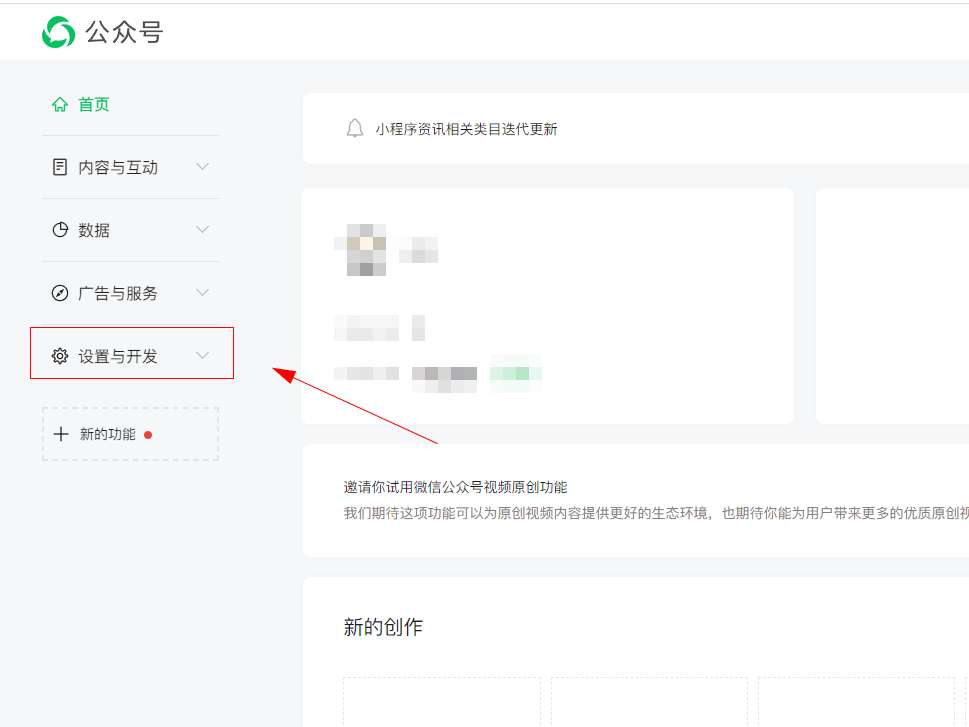969x727 pixels.
Task: Click the 新的创作 heading
Action: click(x=383, y=627)
